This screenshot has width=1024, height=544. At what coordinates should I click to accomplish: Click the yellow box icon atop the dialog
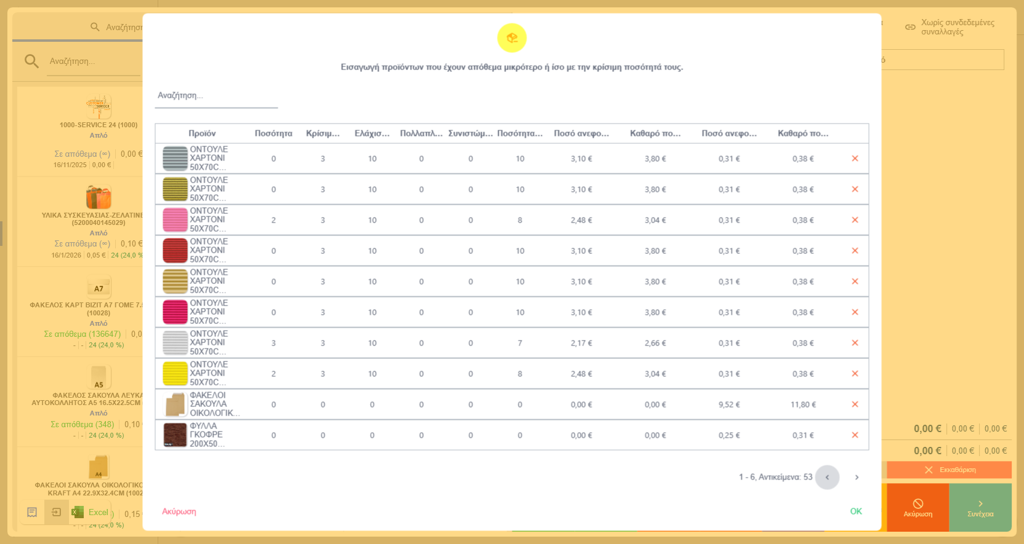(512, 38)
